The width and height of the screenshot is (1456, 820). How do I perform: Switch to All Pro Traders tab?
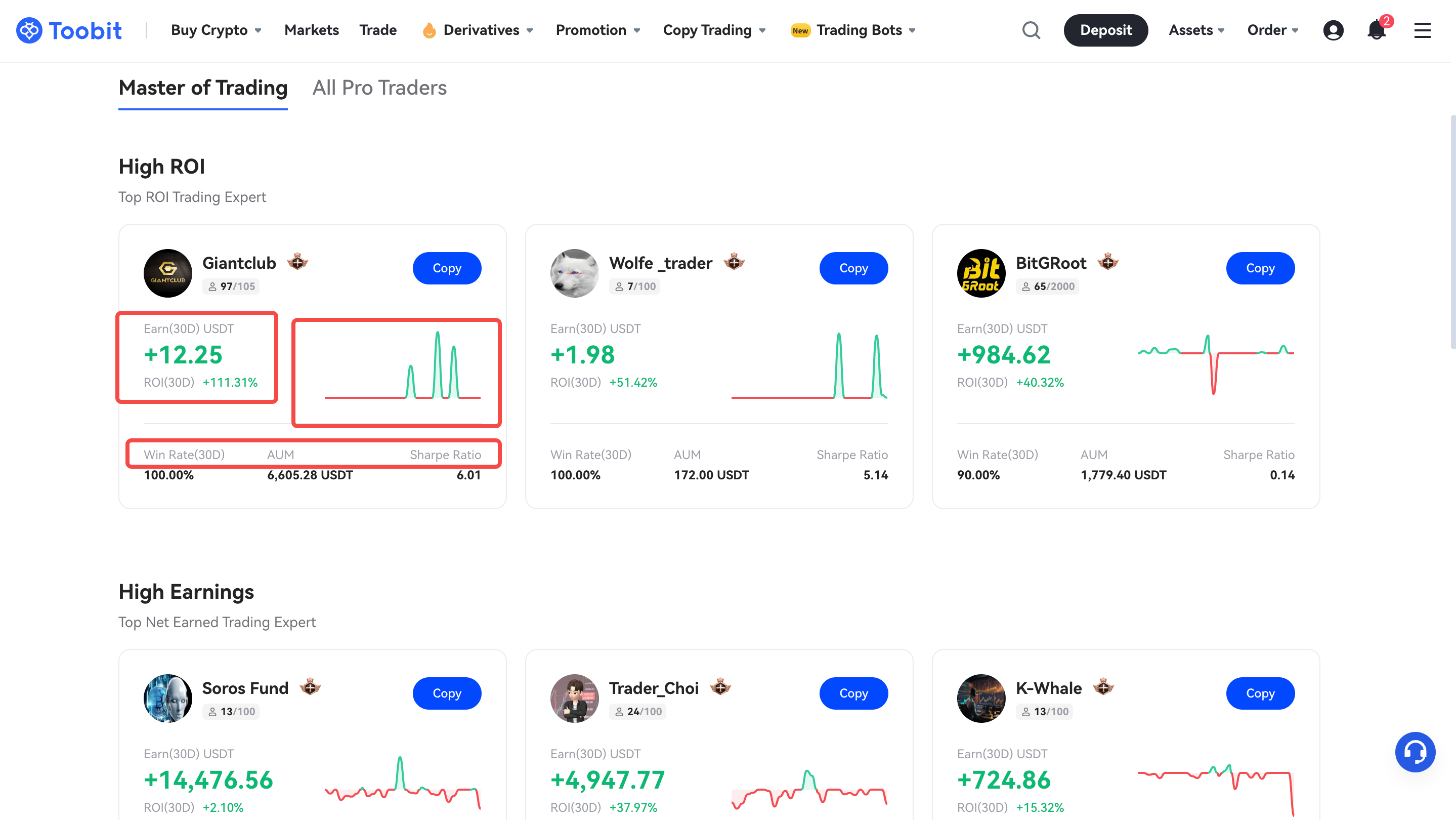click(379, 88)
